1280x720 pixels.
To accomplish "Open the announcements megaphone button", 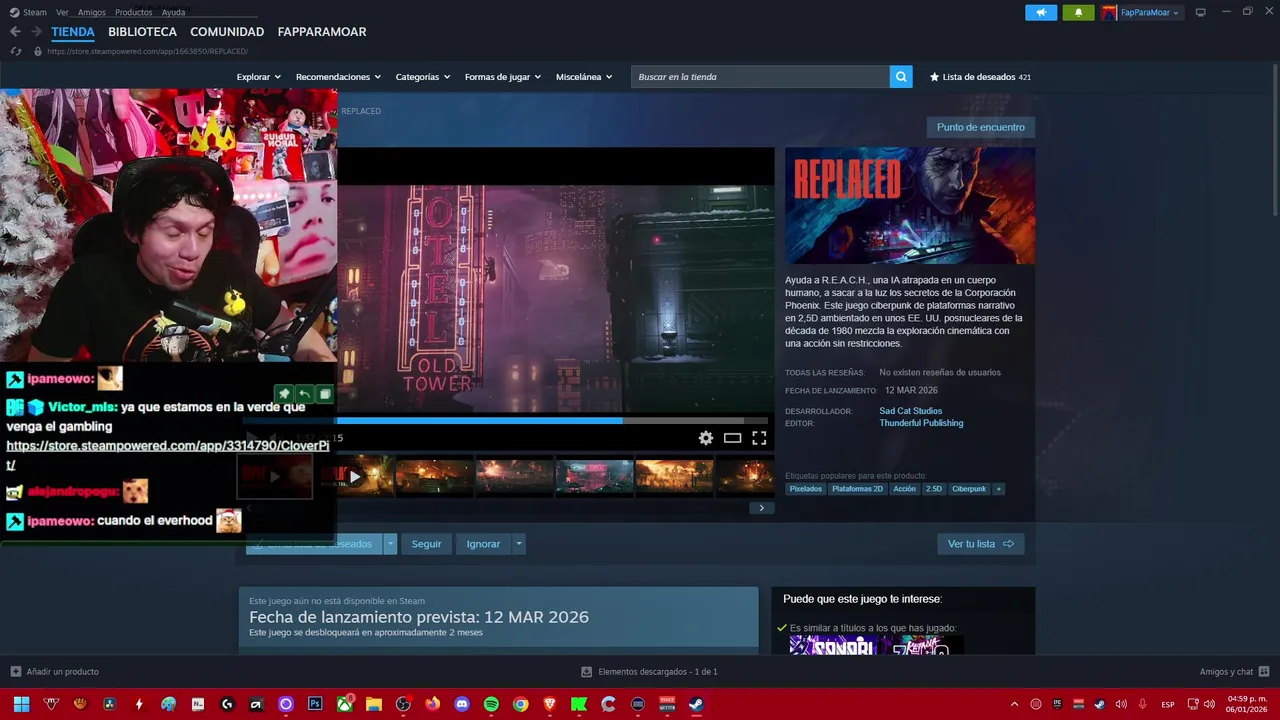I will [x=1041, y=12].
